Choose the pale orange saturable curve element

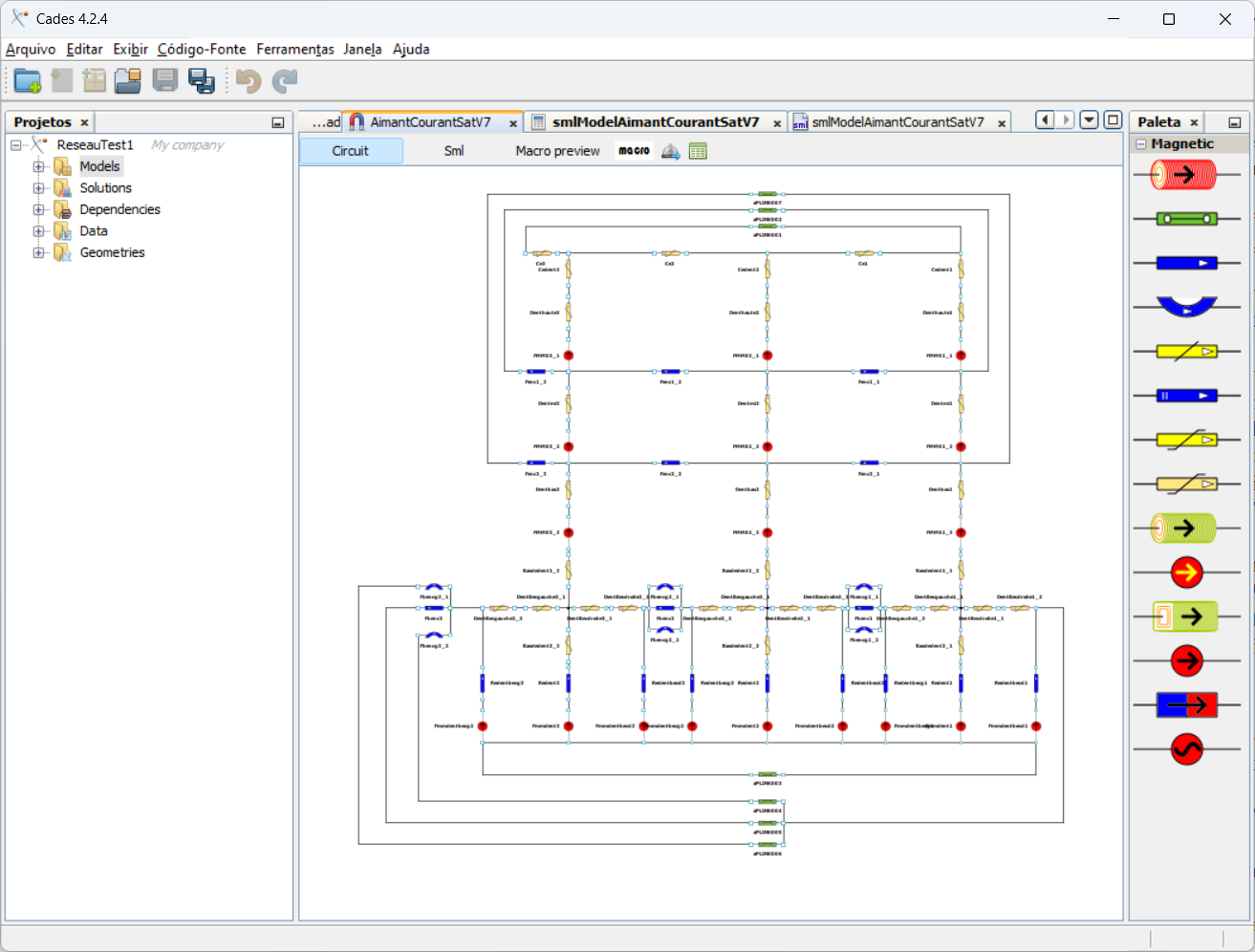[1186, 484]
